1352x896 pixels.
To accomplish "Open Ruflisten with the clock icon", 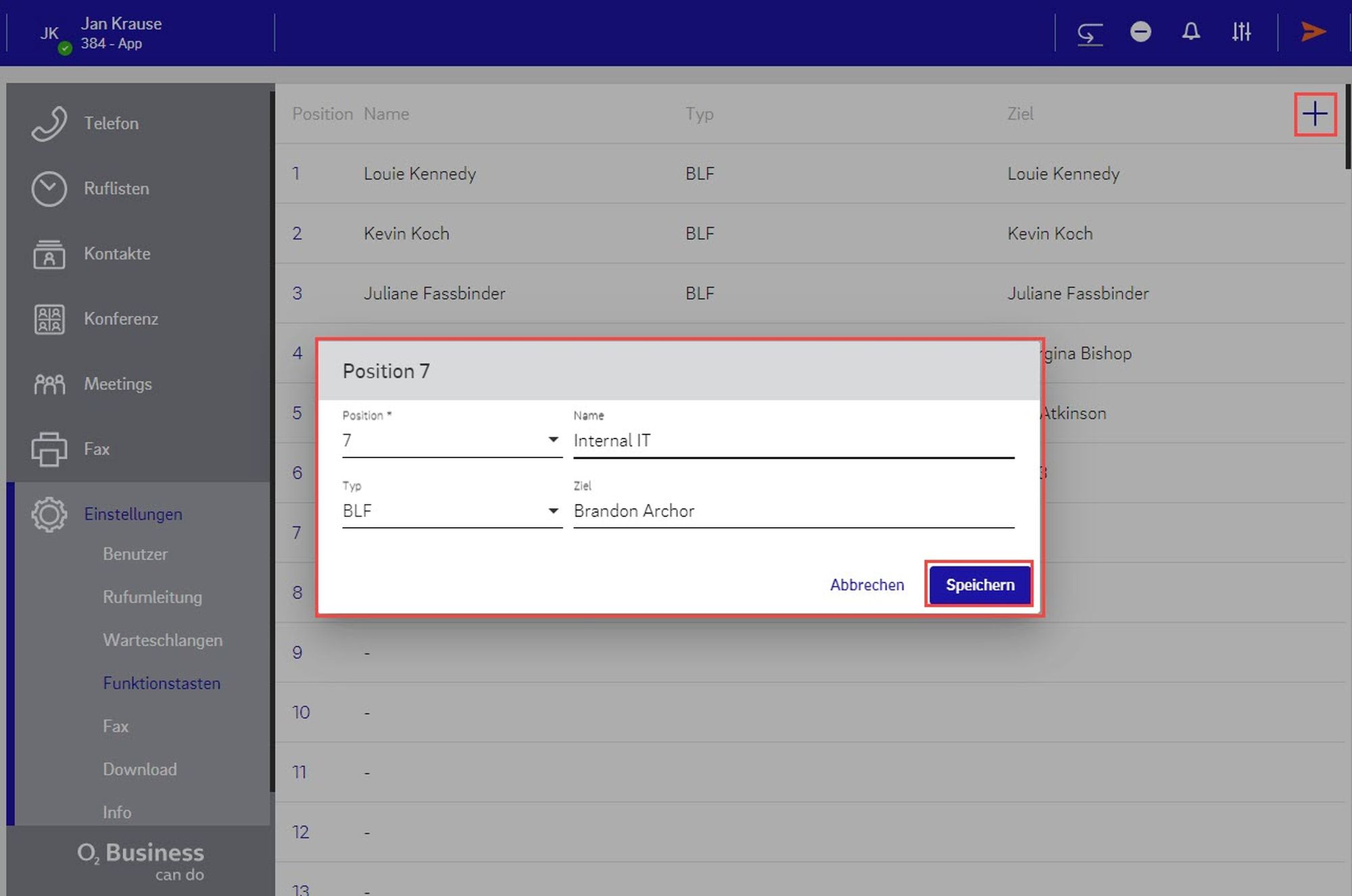I will point(49,189).
